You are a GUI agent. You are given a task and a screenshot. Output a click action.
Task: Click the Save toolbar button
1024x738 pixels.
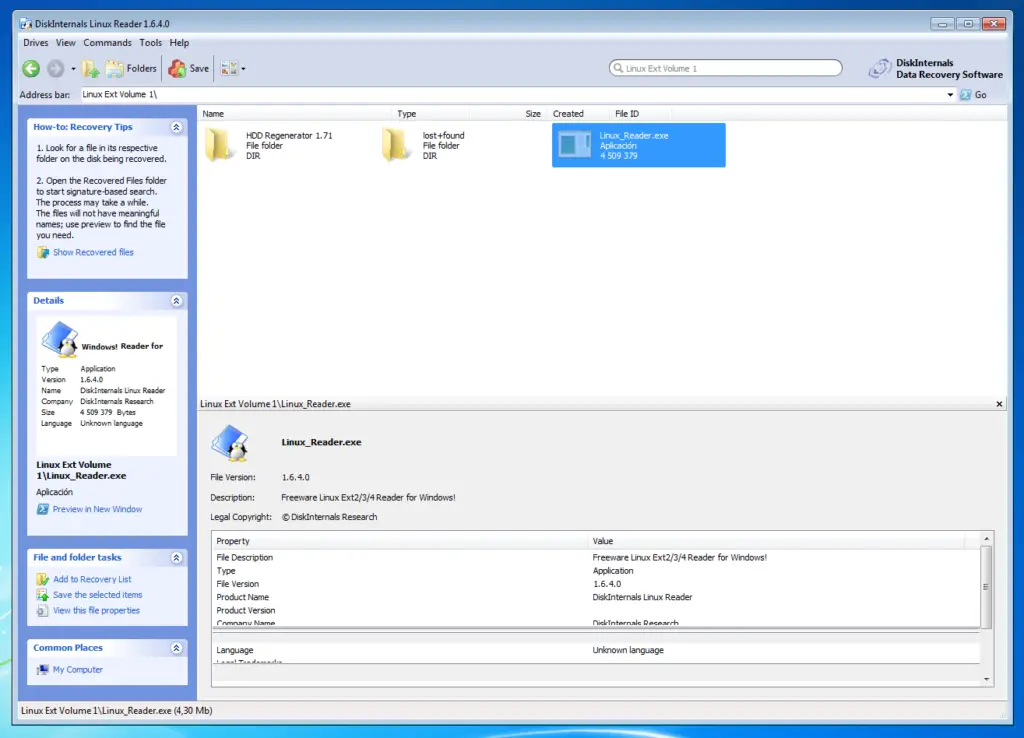(189, 69)
